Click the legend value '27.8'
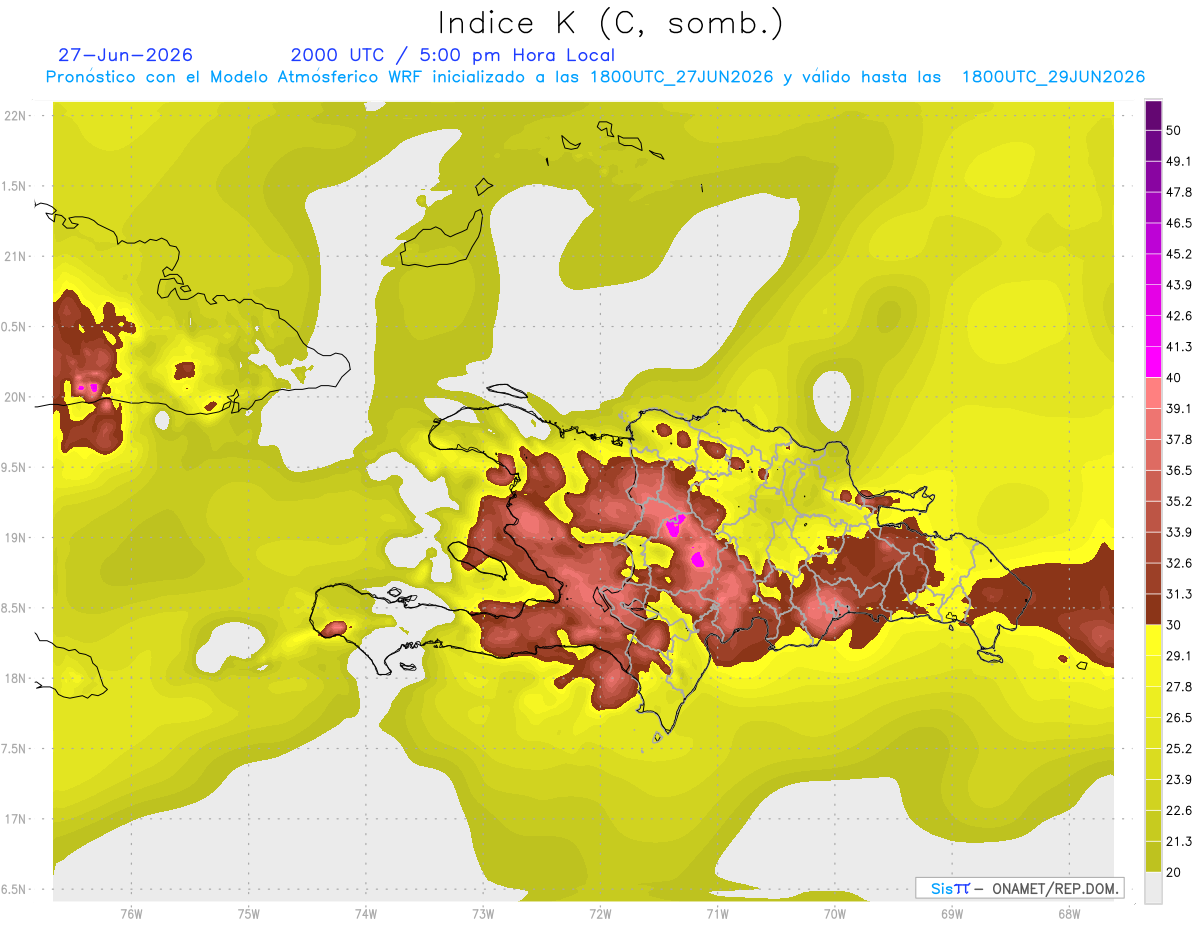 coord(1178,687)
